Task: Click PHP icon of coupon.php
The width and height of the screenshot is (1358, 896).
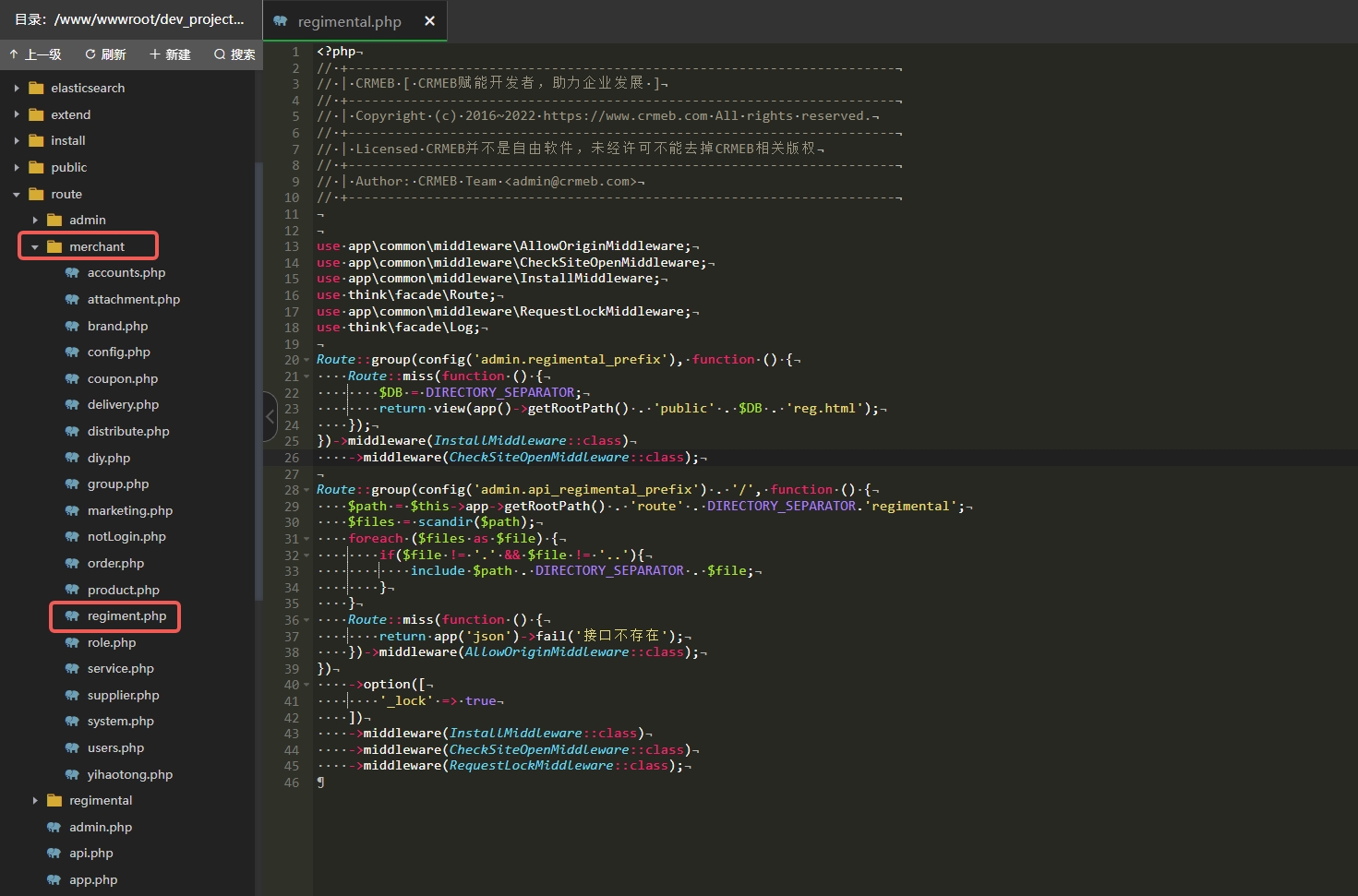Action: [72, 378]
